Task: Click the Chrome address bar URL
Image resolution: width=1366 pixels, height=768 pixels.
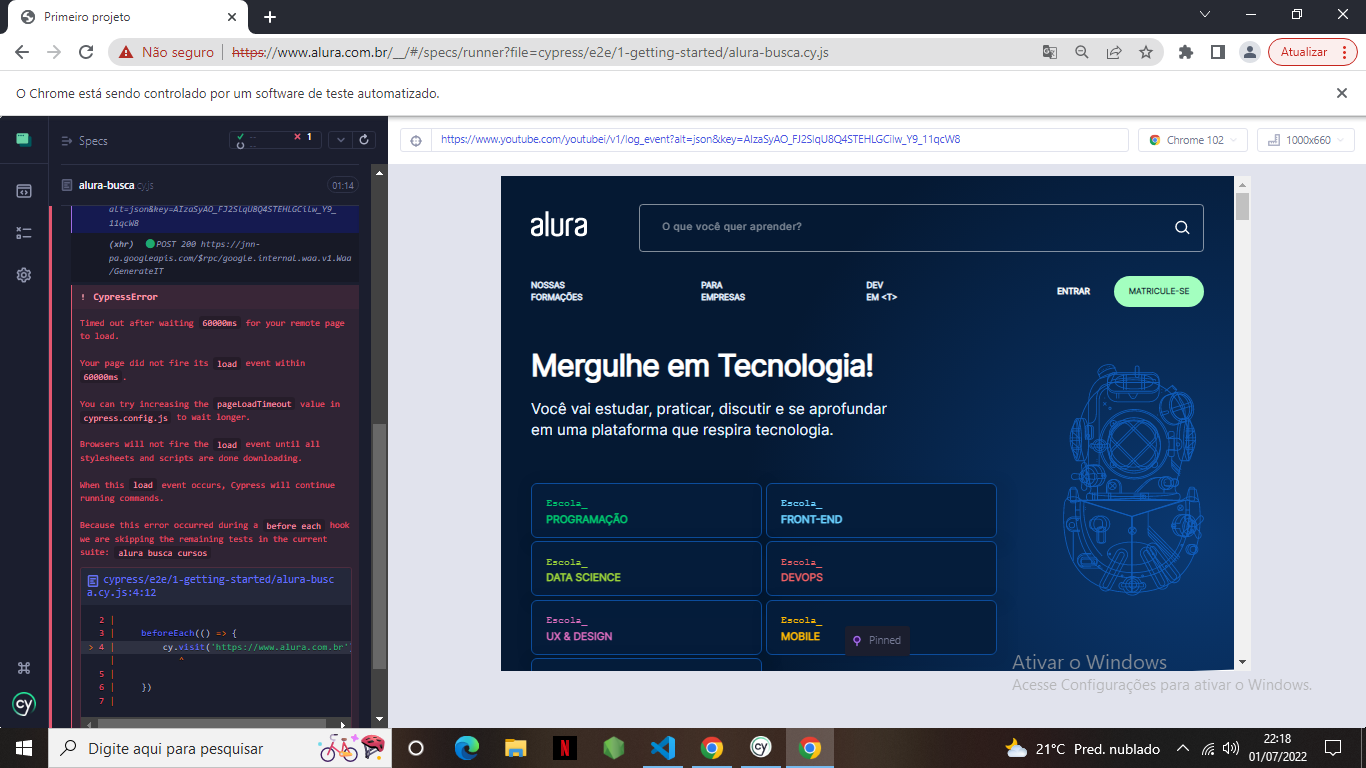Action: [x=530, y=52]
